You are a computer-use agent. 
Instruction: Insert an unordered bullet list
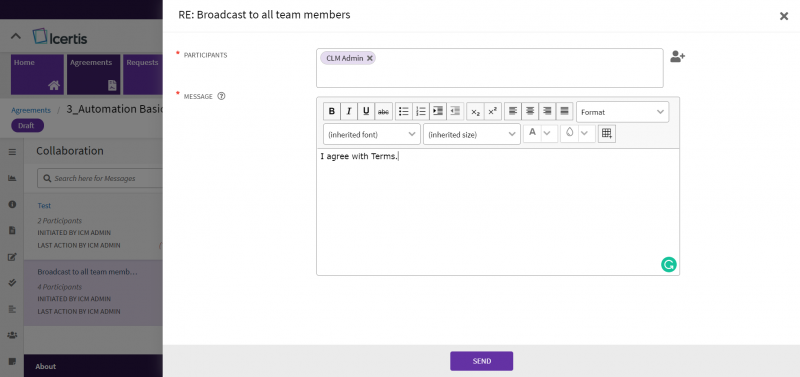tap(404, 112)
